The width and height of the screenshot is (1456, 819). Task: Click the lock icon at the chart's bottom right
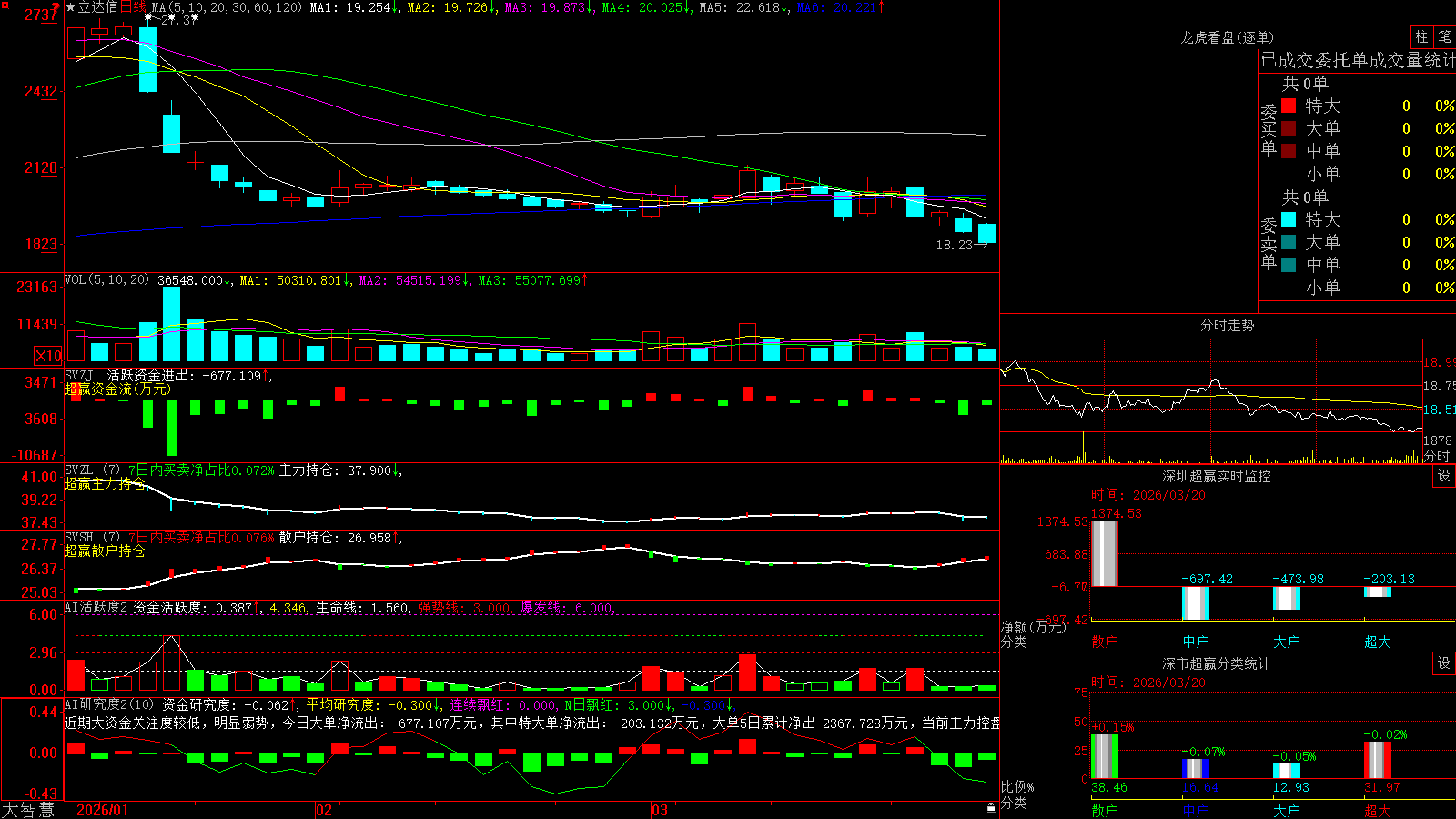[x=991, y=808]
